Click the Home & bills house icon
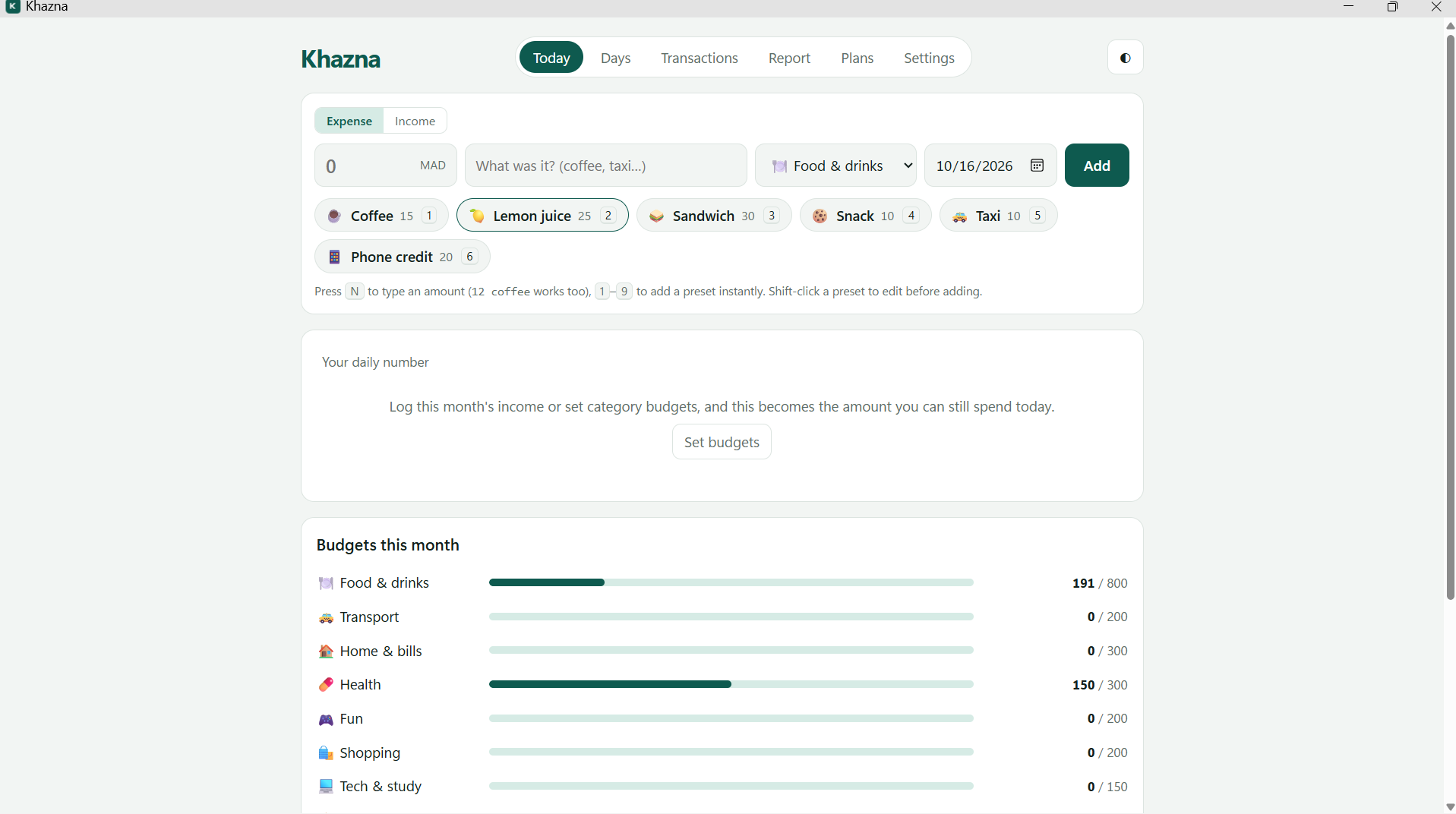The height and width of the screenshot is (814, 1456). 326,652
